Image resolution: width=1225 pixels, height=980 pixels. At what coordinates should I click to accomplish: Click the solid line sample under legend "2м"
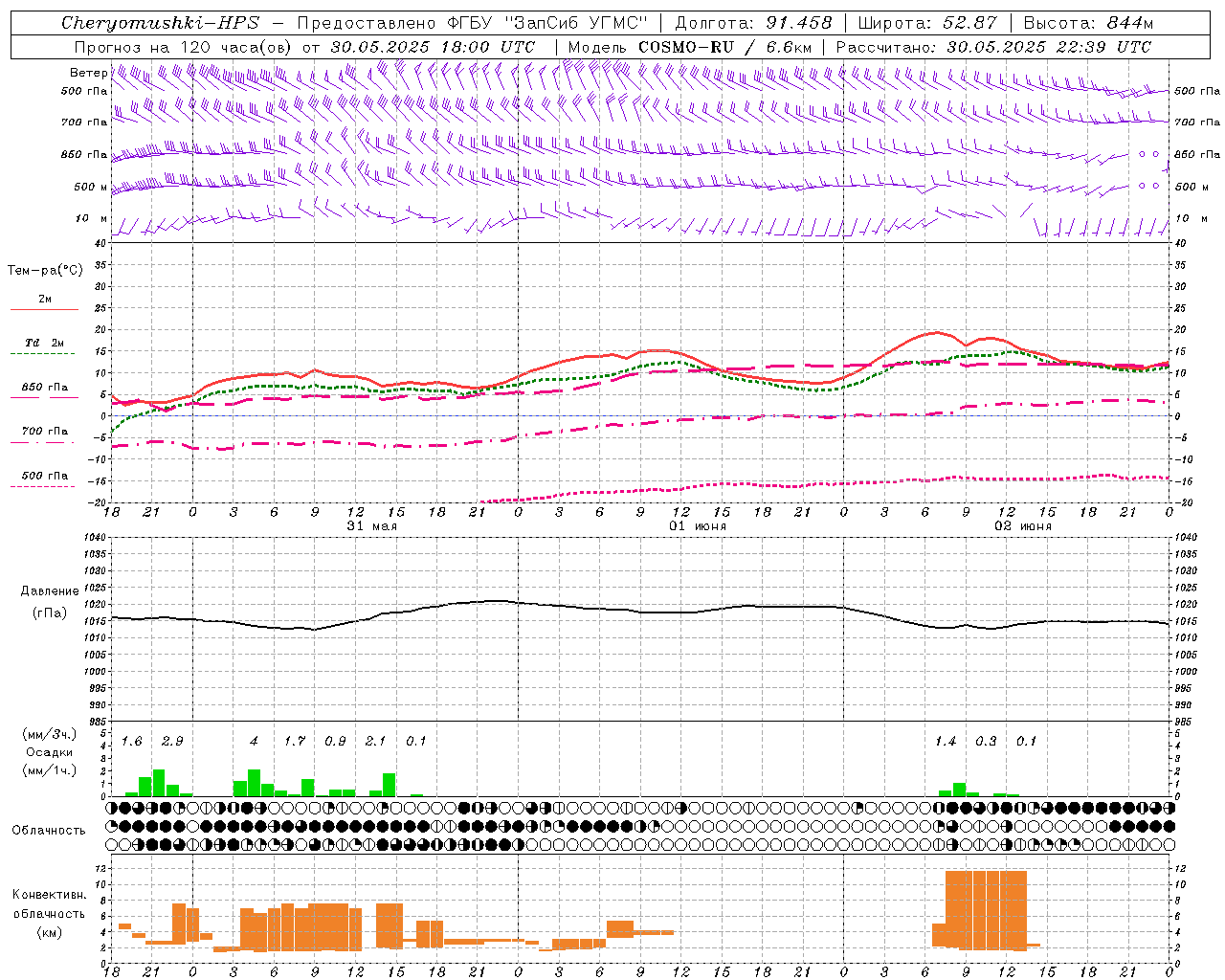(44, 309)
